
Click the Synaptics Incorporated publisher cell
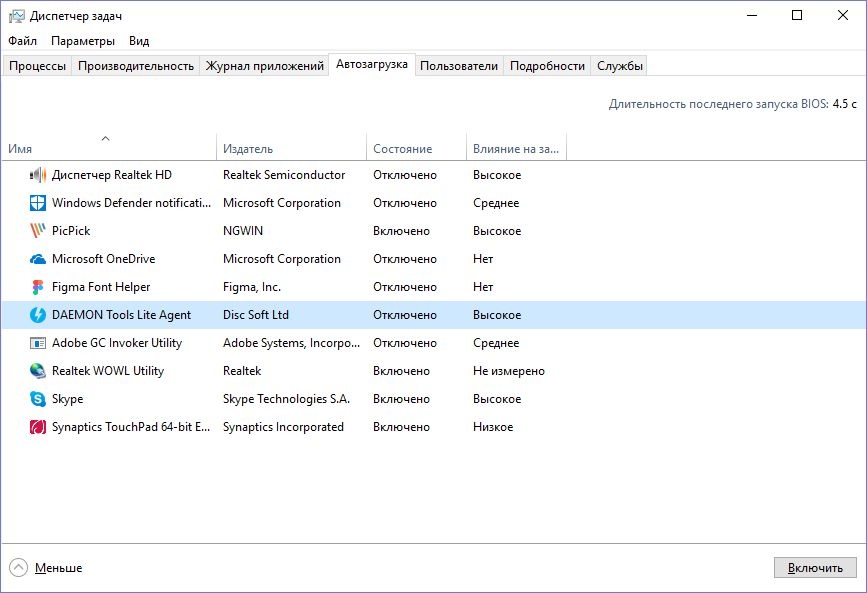click(283, 427)
